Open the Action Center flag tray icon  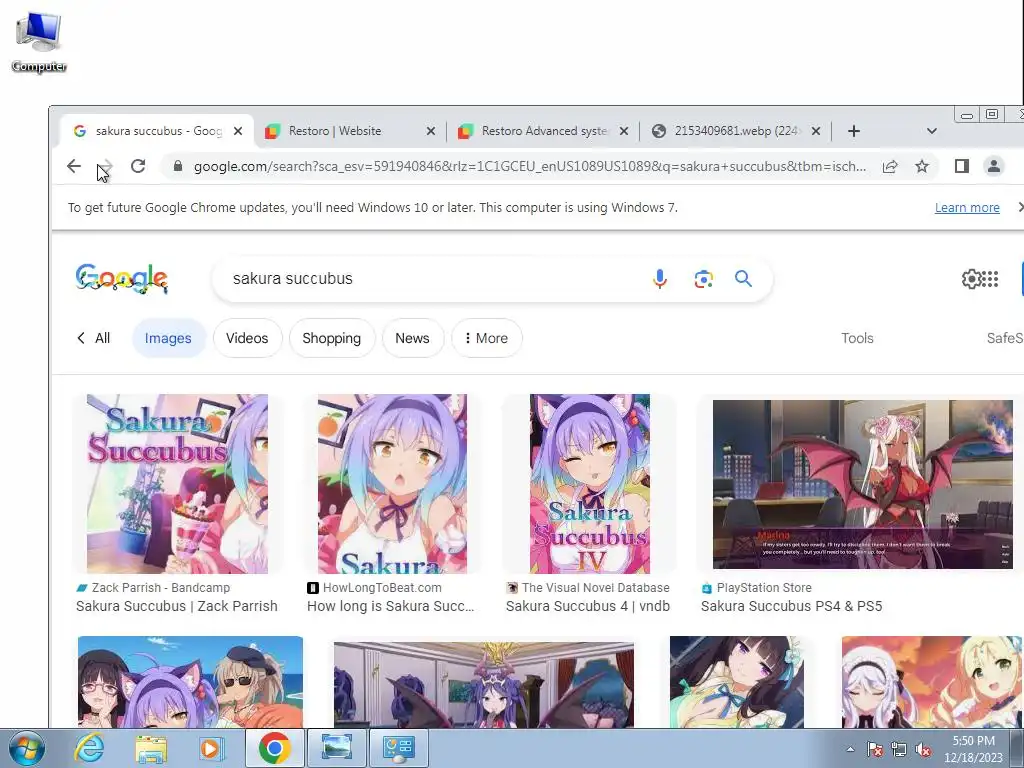tap(874, 749)
